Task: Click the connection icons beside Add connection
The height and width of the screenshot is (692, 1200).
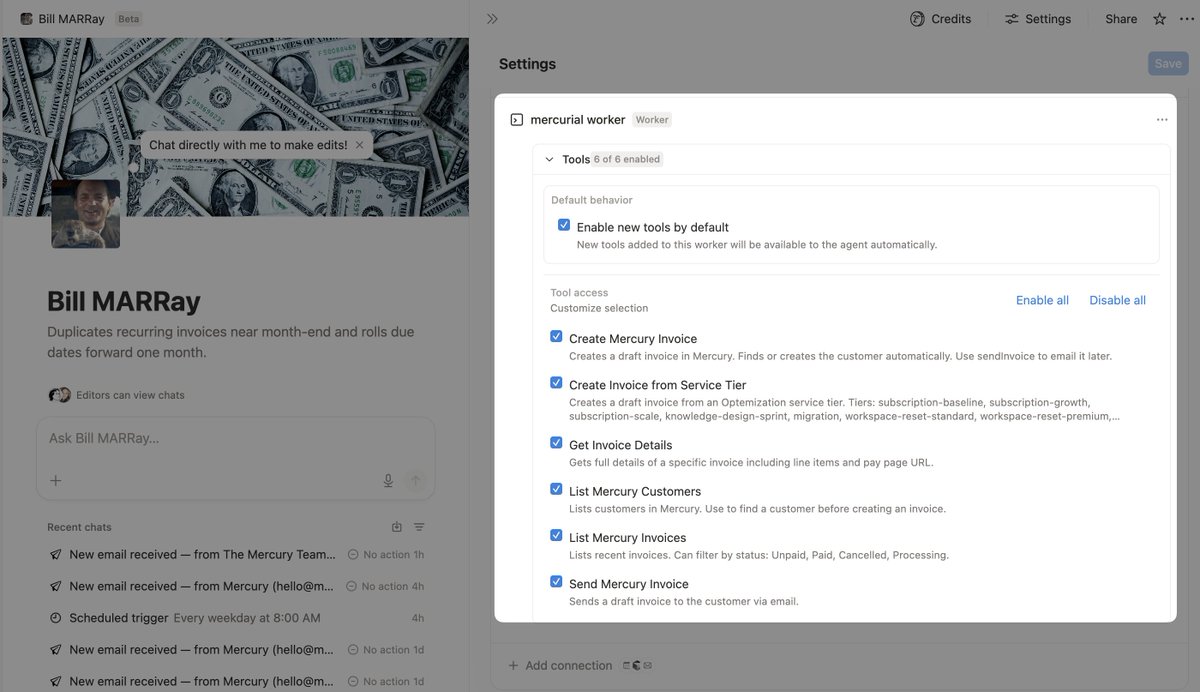Action: click(x=637, y=666)
